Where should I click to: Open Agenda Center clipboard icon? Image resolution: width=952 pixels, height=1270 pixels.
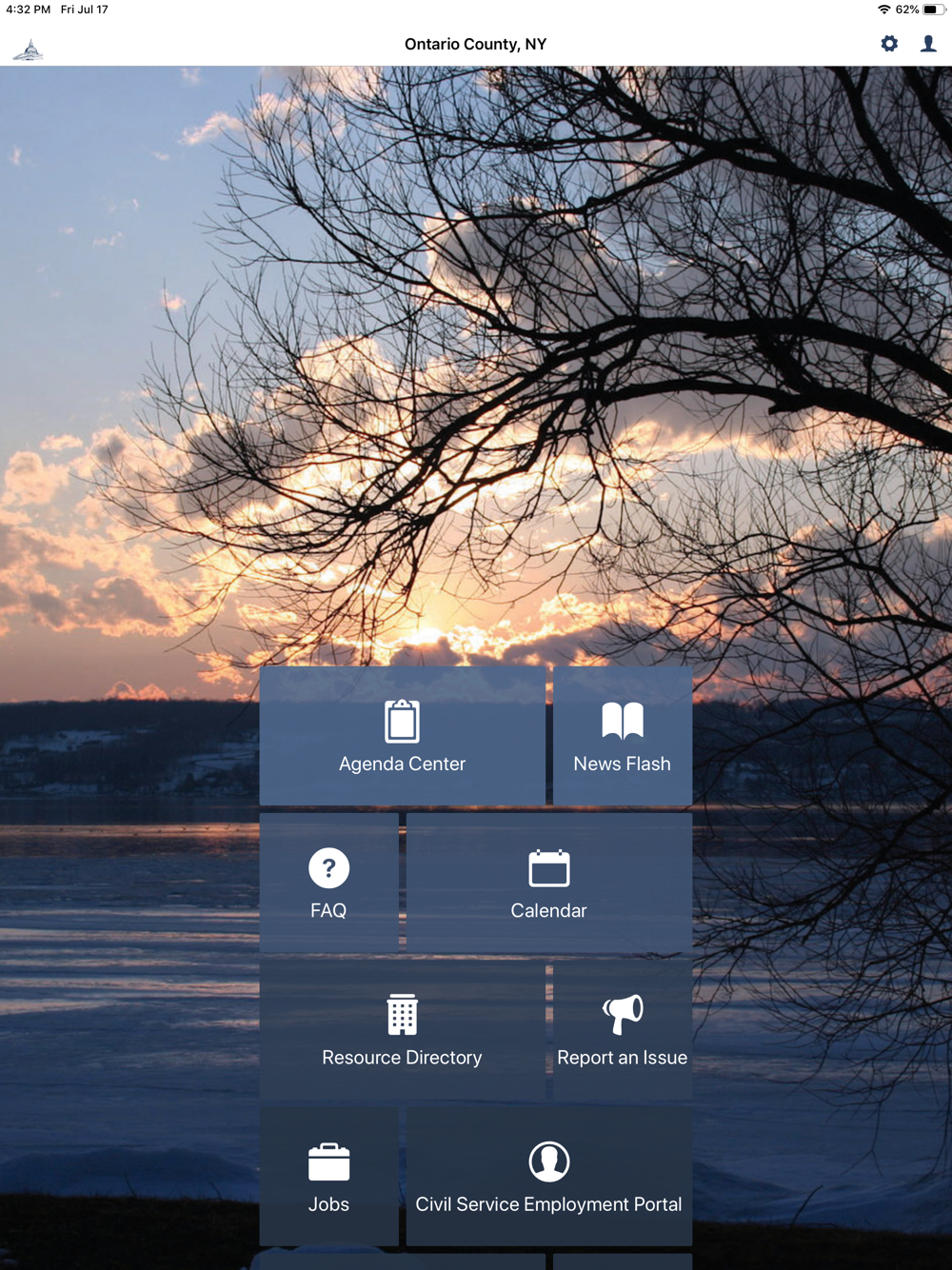[402, 722]
